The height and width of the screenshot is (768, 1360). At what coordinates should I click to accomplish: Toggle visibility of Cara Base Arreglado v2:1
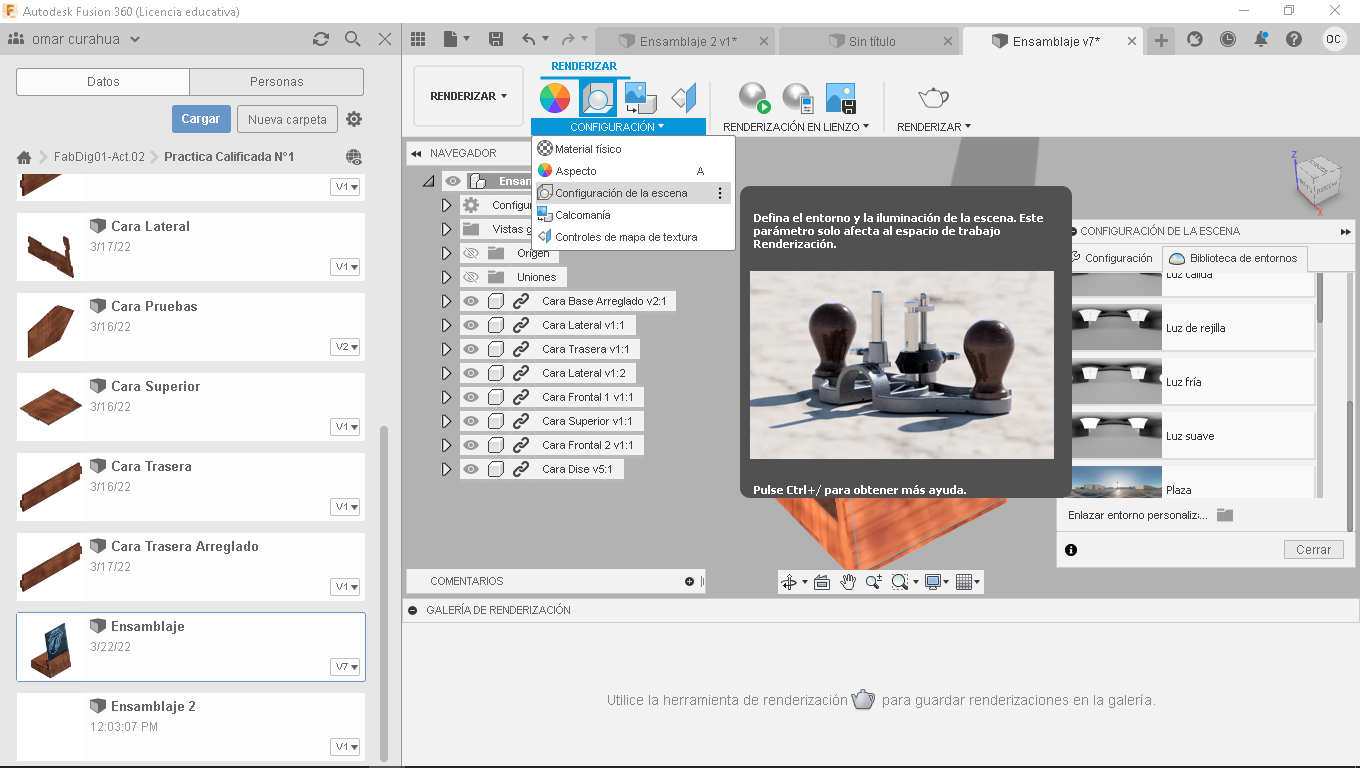click(x=471, y=301)
